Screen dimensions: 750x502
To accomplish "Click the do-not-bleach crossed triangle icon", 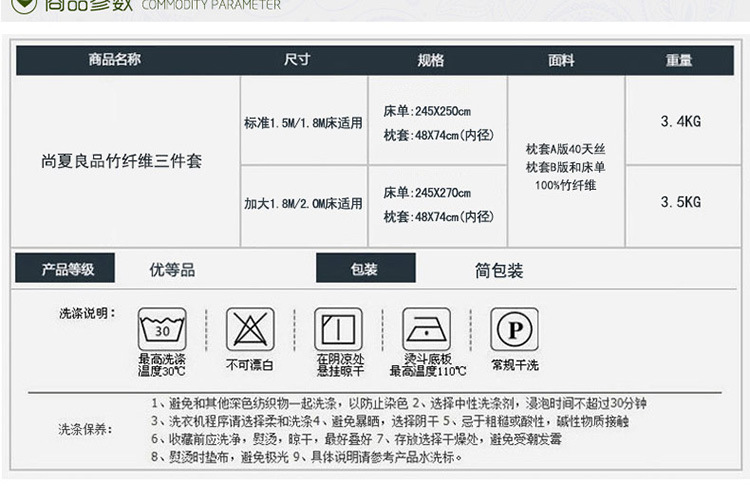I will tap(249, 328).
